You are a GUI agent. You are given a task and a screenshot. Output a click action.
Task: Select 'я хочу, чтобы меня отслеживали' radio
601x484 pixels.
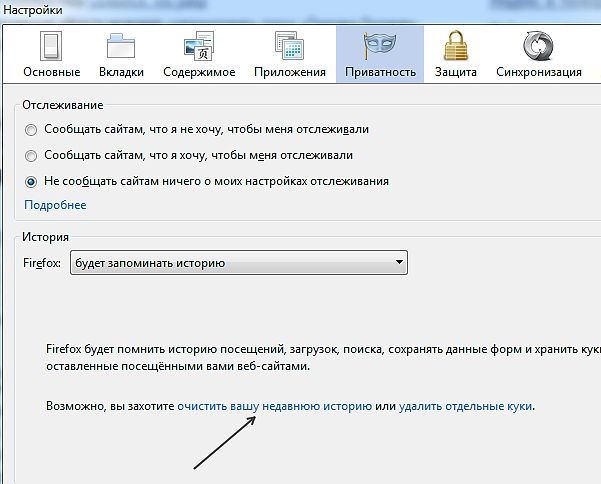(x=31, y=156)
